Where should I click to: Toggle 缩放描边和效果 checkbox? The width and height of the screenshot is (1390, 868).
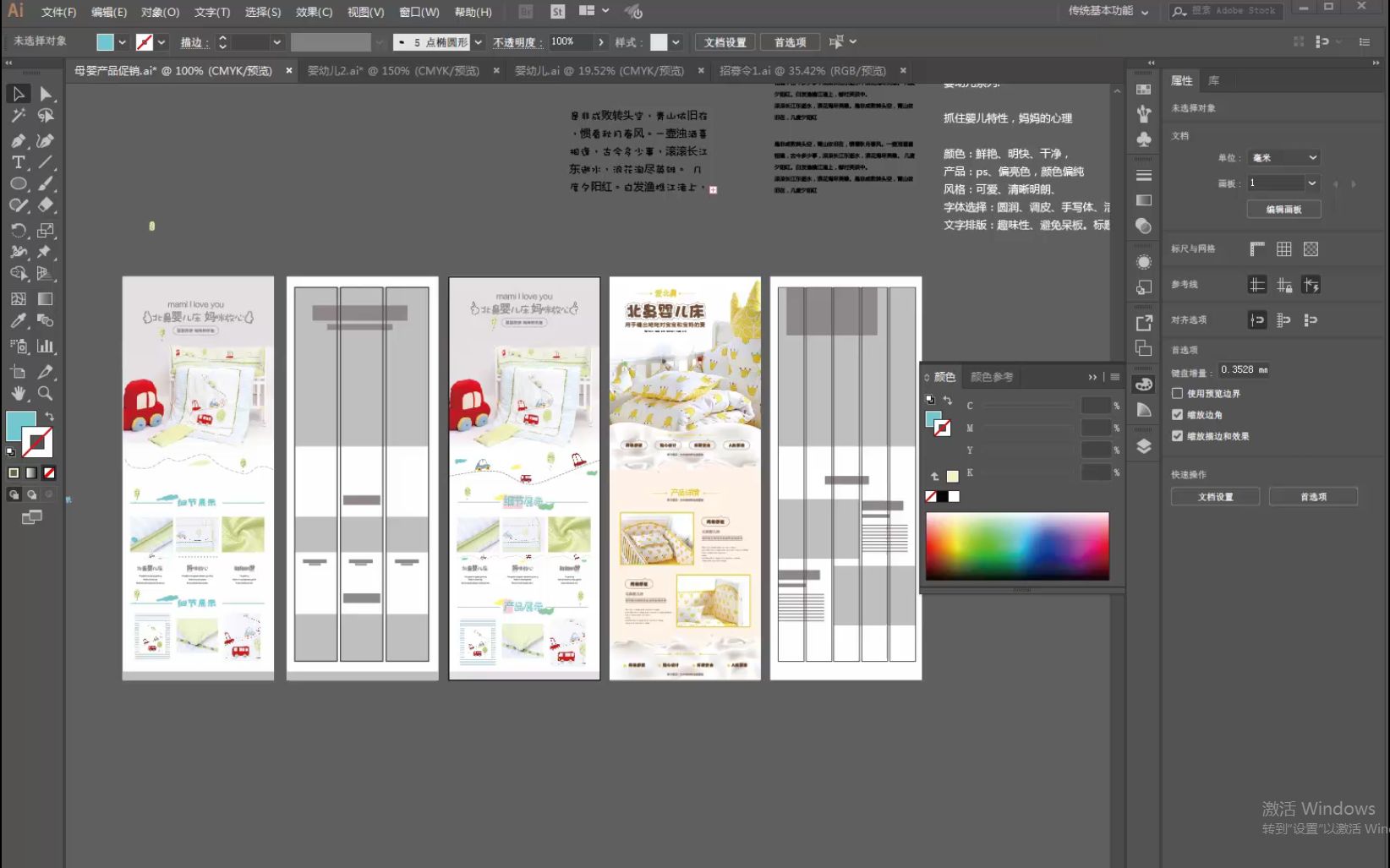click(x=1177, y=436)
